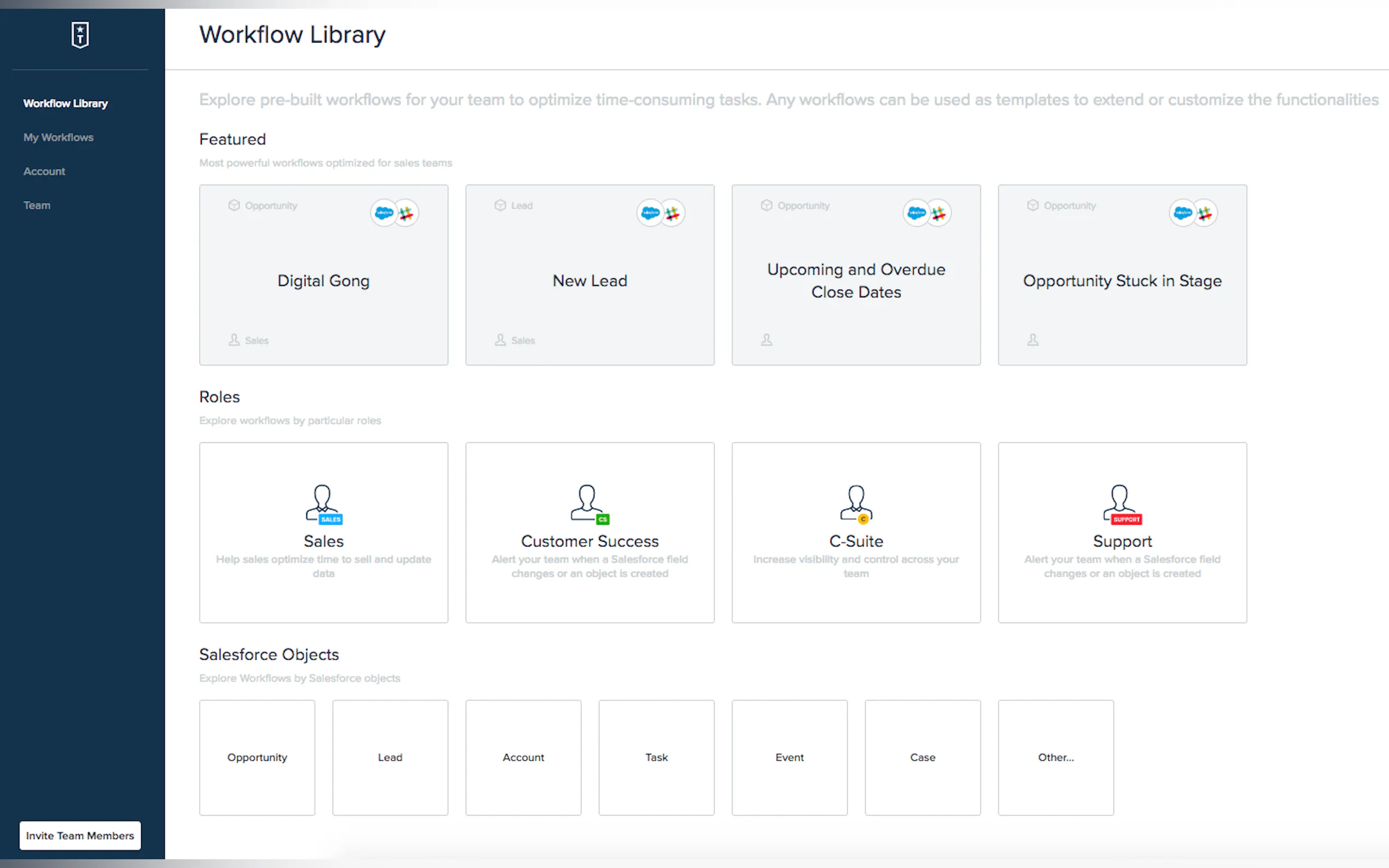Open My Workflows in sidebar
The height and width of the screenshot is (868, 1389).
(58, 137)
